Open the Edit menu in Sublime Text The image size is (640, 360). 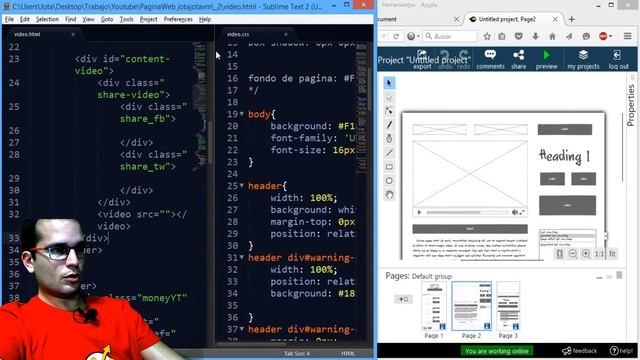(x=24, y=19)
